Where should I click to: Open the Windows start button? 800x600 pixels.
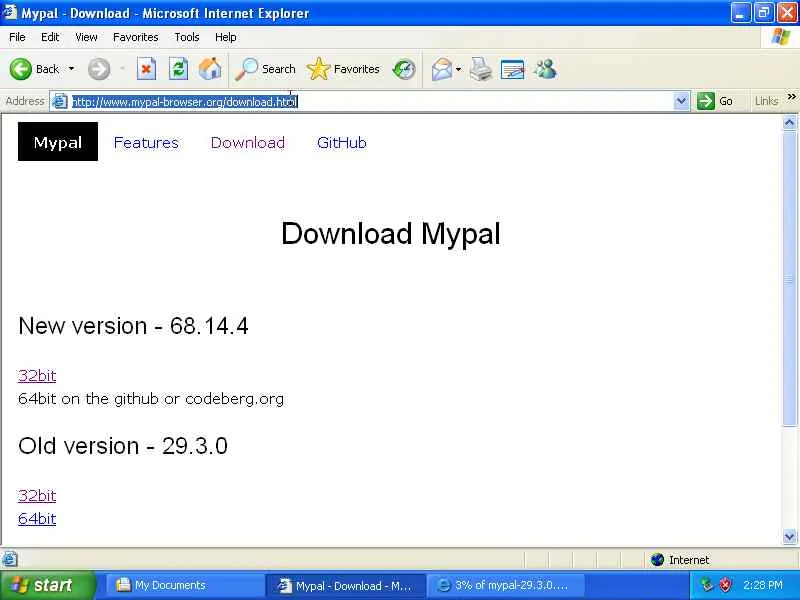(47, 585)
